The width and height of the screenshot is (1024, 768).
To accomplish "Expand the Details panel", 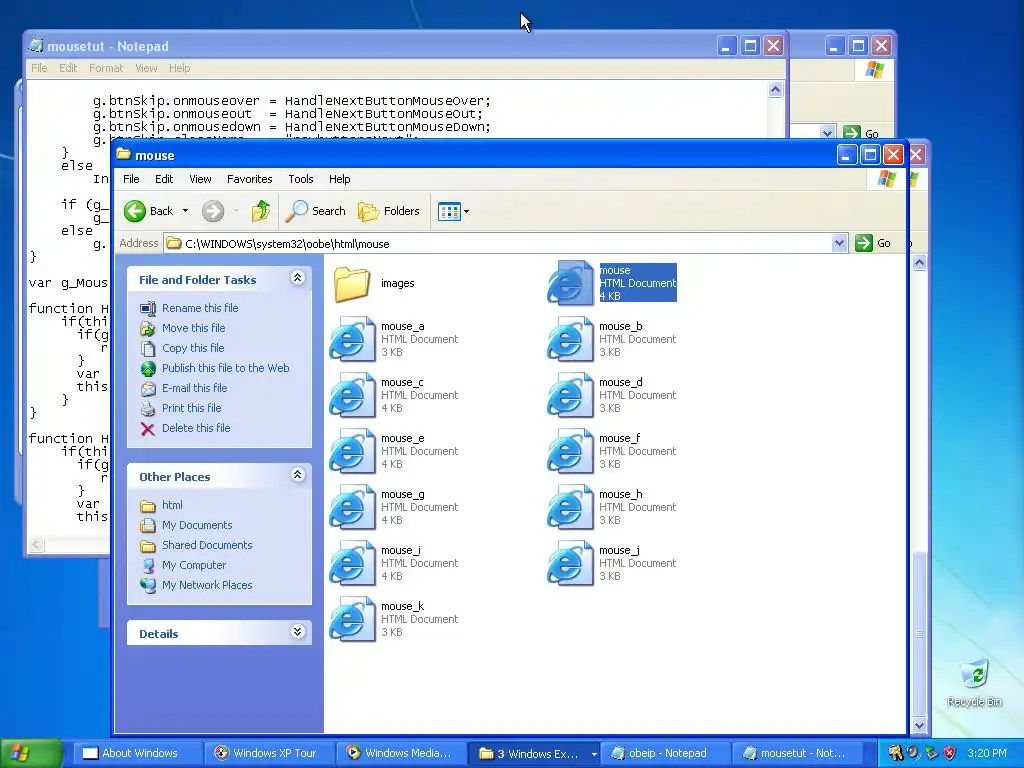I will point(297,632).
